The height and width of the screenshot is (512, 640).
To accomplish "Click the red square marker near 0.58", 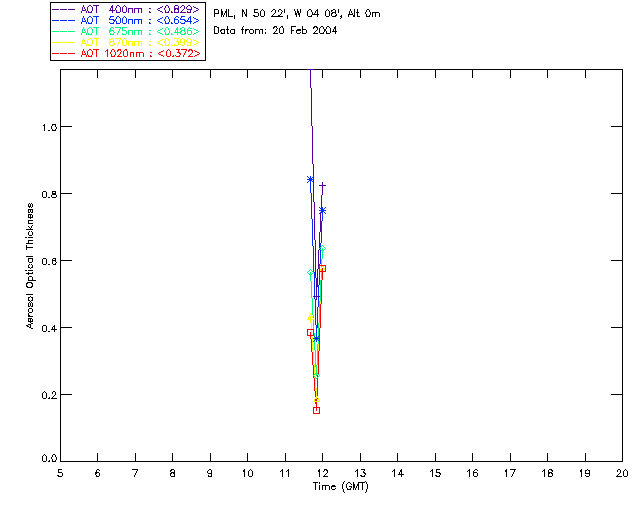I will 322,268.
